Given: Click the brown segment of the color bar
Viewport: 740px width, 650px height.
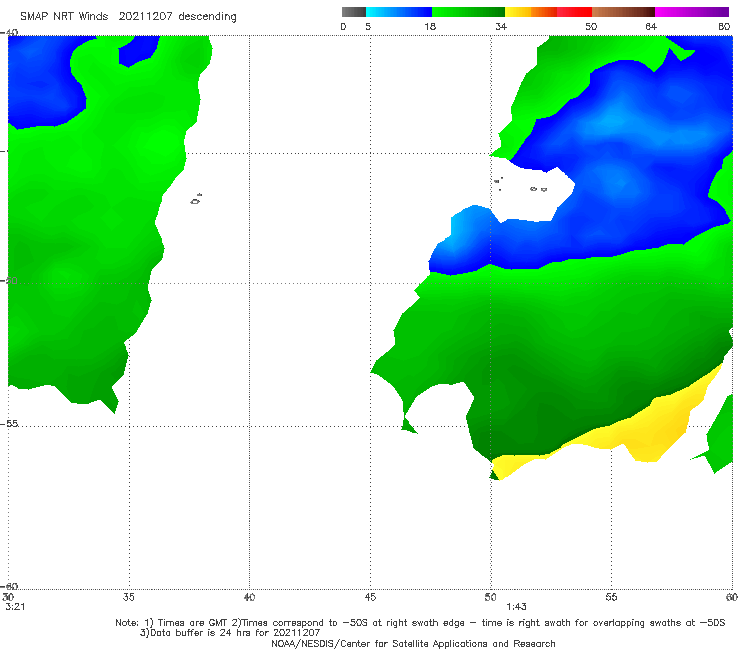Looking at the screenshot, I should point(623,12).
